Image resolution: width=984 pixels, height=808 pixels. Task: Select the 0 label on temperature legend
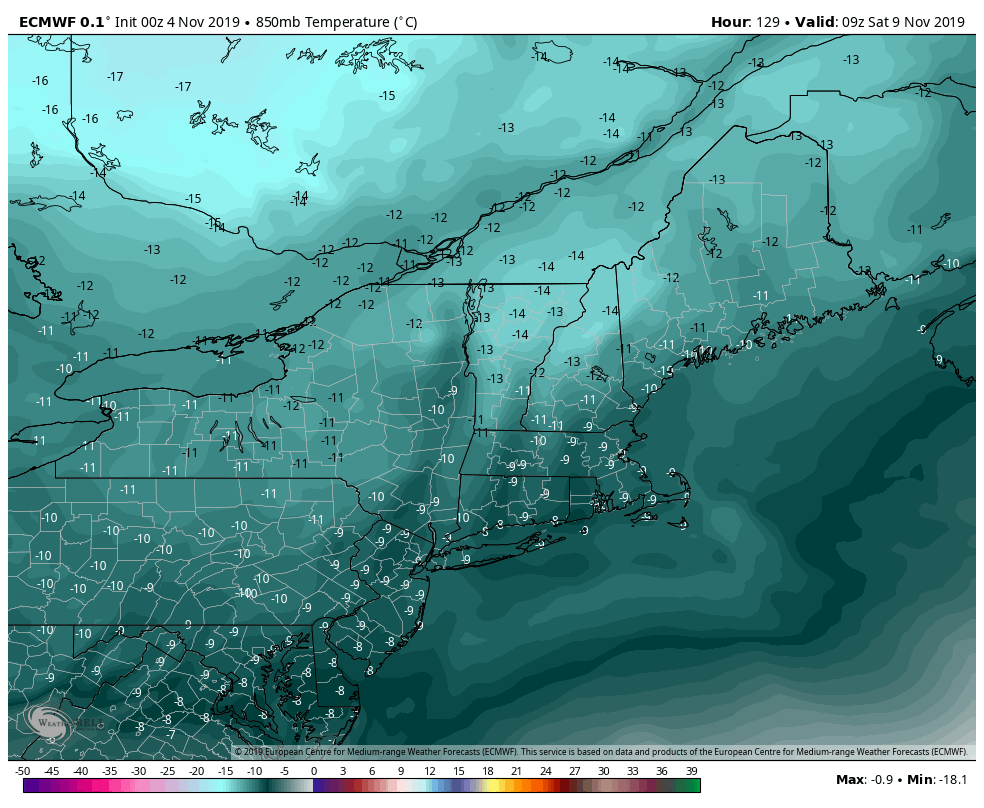314,771
